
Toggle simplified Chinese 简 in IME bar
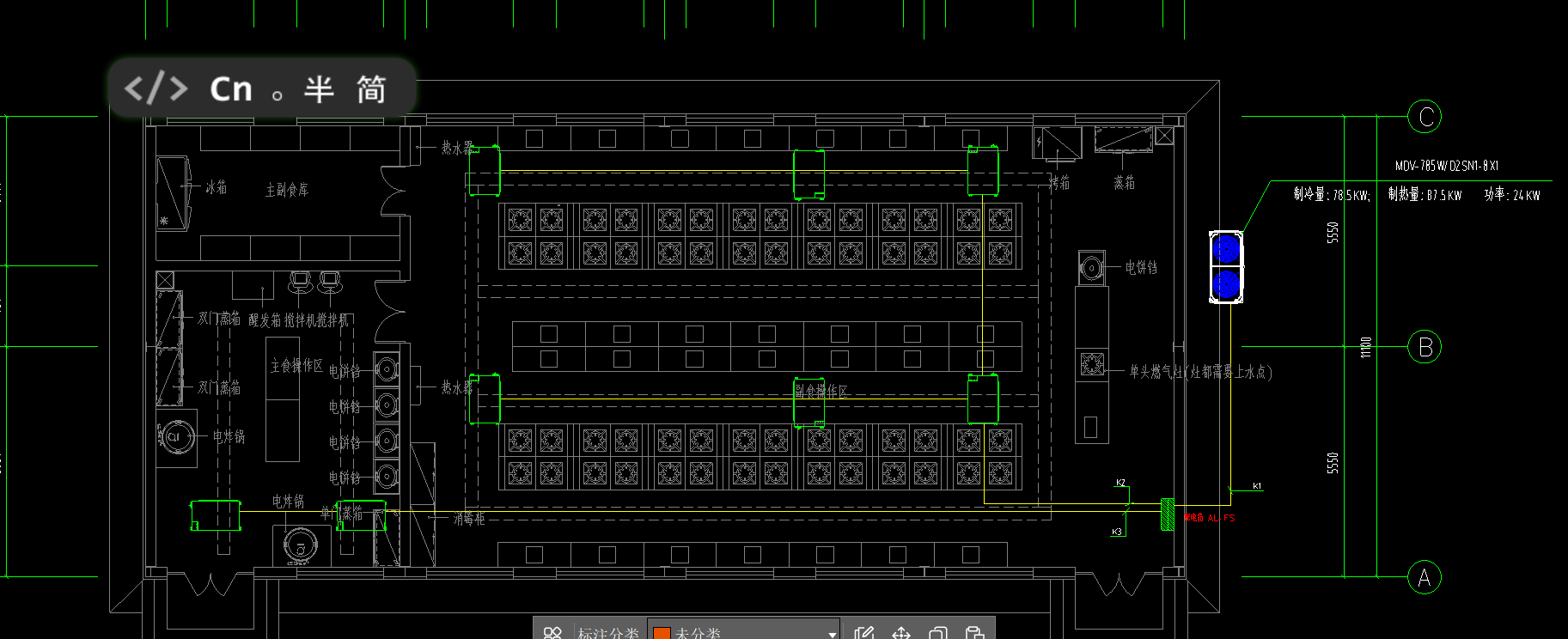click(x=371, y=89)
